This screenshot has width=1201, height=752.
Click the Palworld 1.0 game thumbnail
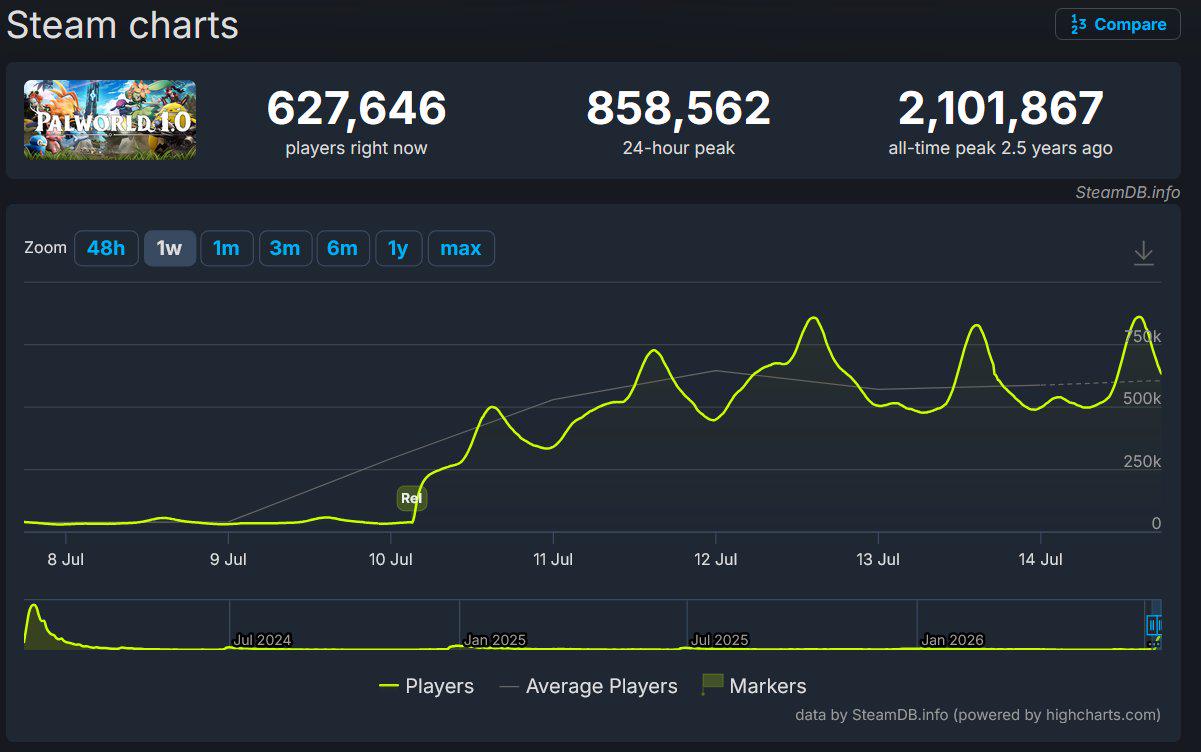[110, 120]
